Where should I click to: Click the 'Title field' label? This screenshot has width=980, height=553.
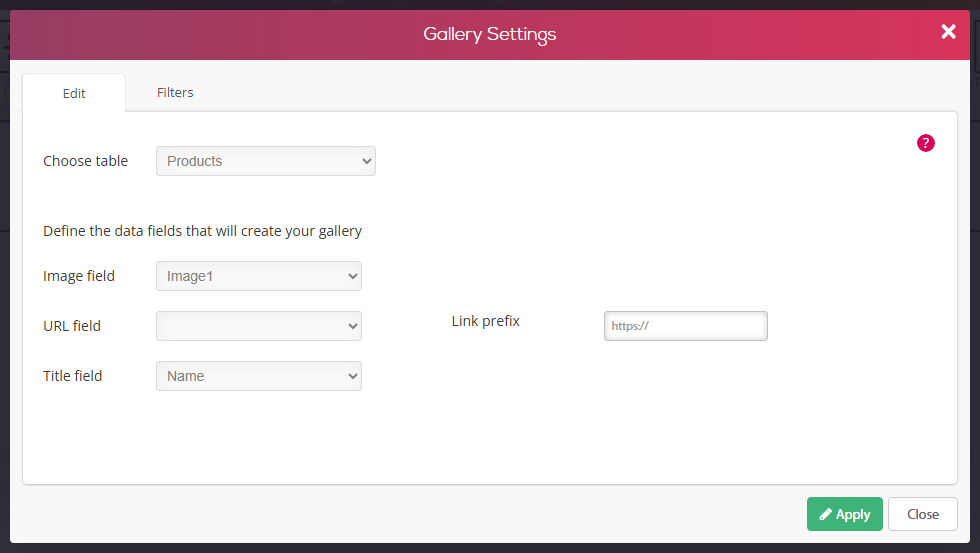(72, 376)
